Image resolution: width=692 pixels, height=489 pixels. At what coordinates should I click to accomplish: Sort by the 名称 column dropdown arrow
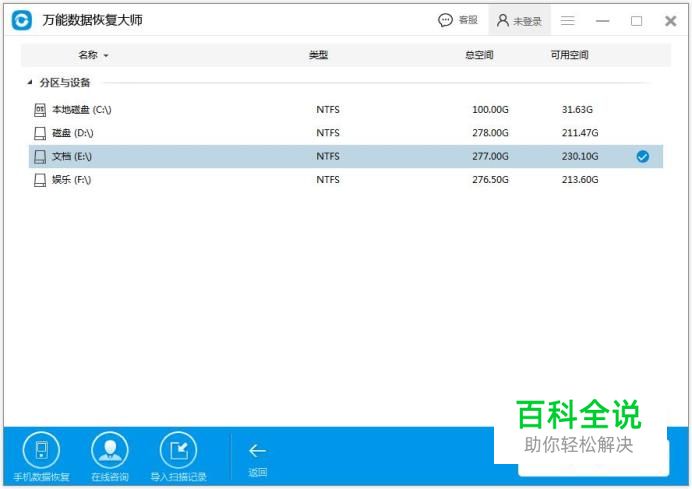coord(106,56)
